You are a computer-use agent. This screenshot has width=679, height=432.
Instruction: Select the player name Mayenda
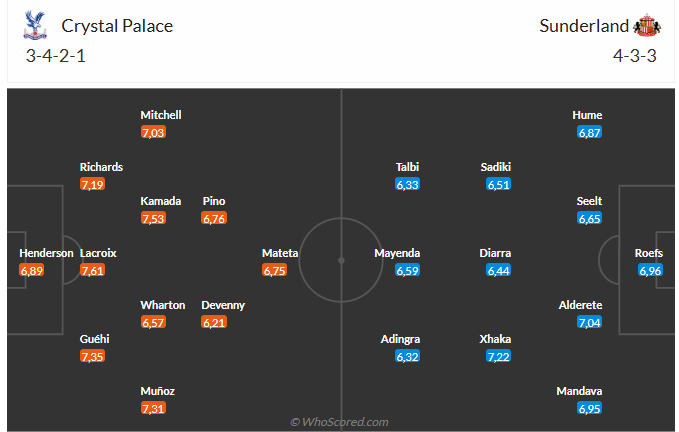[397, 253]
